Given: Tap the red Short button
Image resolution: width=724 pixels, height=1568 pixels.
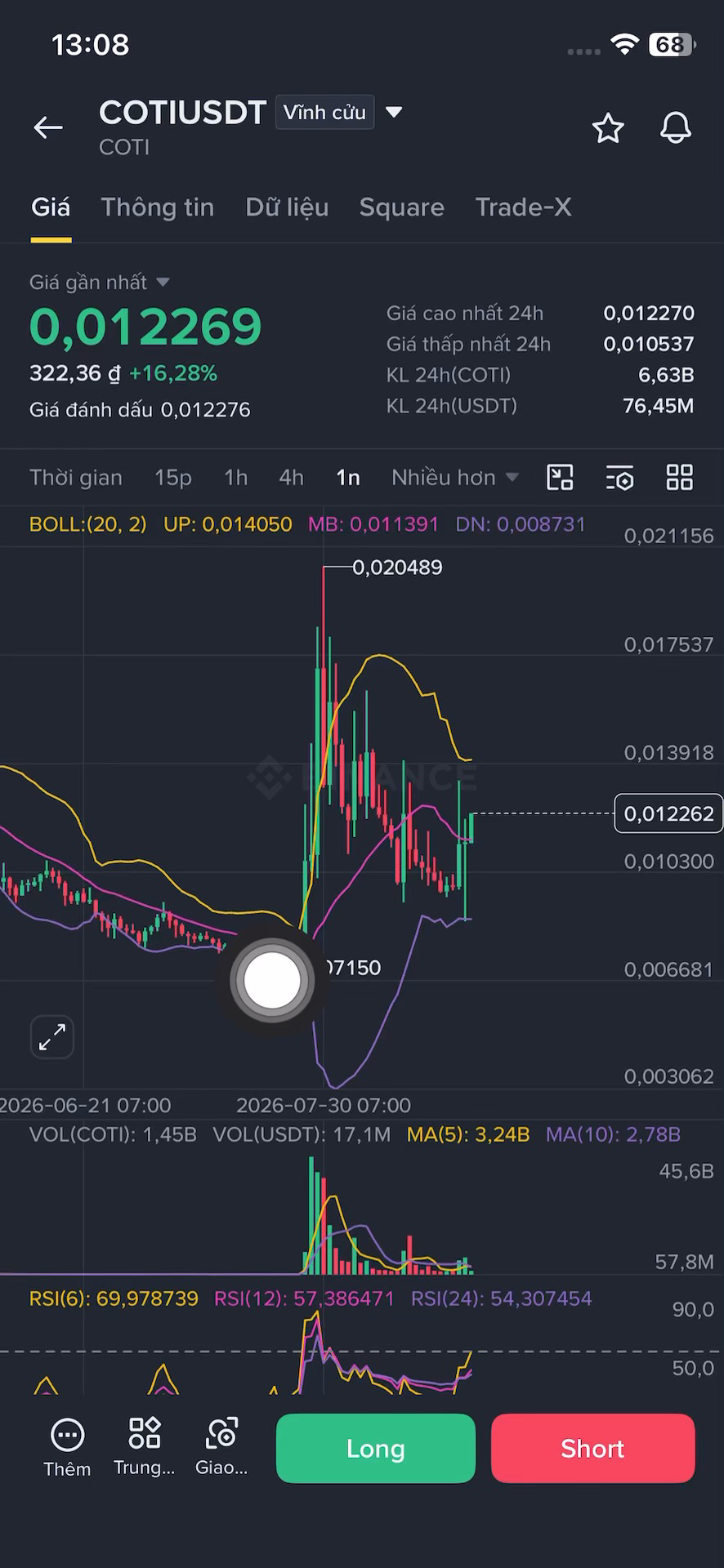Looking at the screenshot, I should [593, 1449].
